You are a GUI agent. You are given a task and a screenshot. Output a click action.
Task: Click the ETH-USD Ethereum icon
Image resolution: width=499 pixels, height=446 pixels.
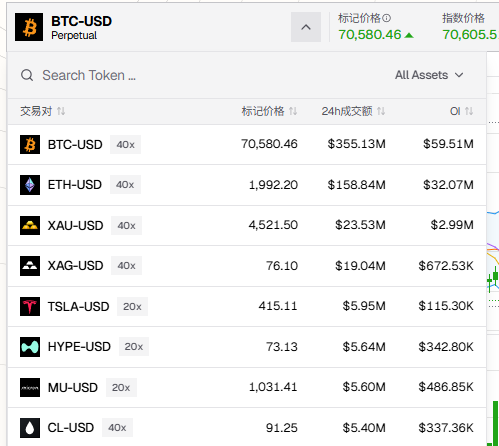pos(30,185)
